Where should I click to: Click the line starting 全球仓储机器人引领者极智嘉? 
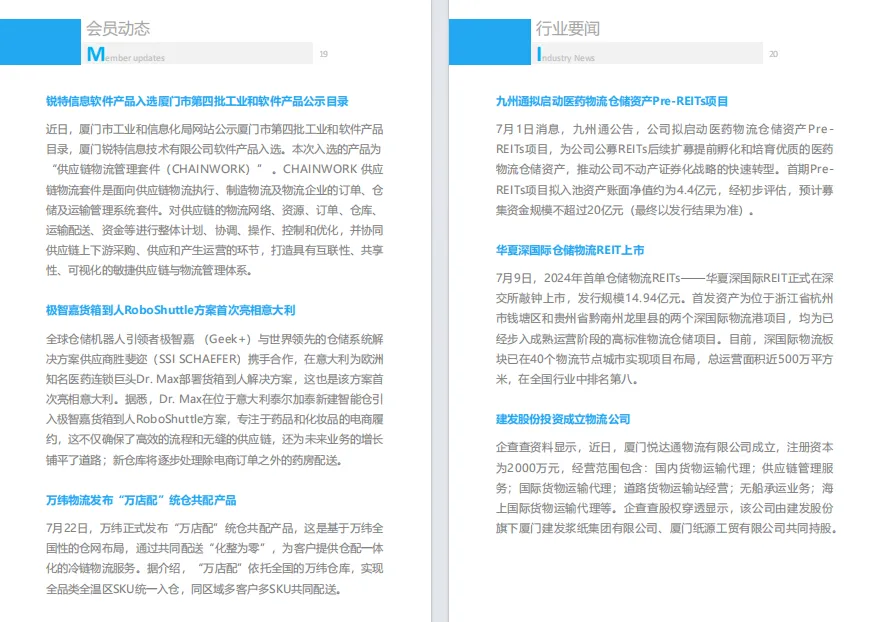pyautogui.click(x=214, y=339)
